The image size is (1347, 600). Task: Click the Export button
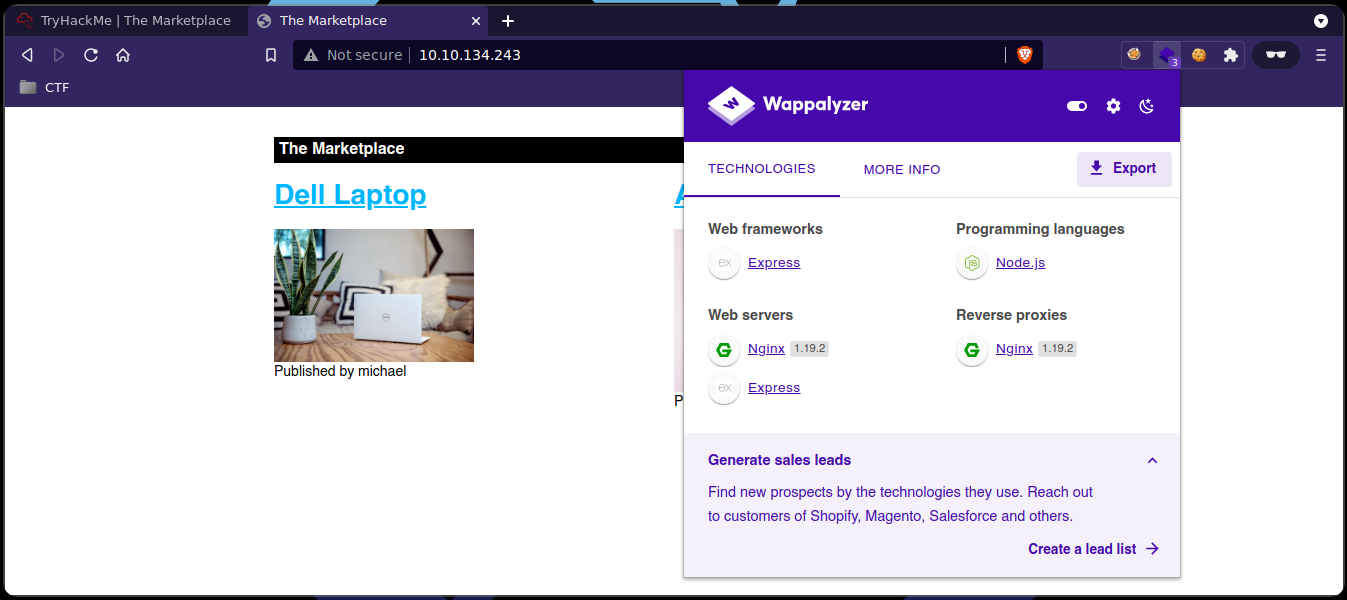tap(1124, 169)
